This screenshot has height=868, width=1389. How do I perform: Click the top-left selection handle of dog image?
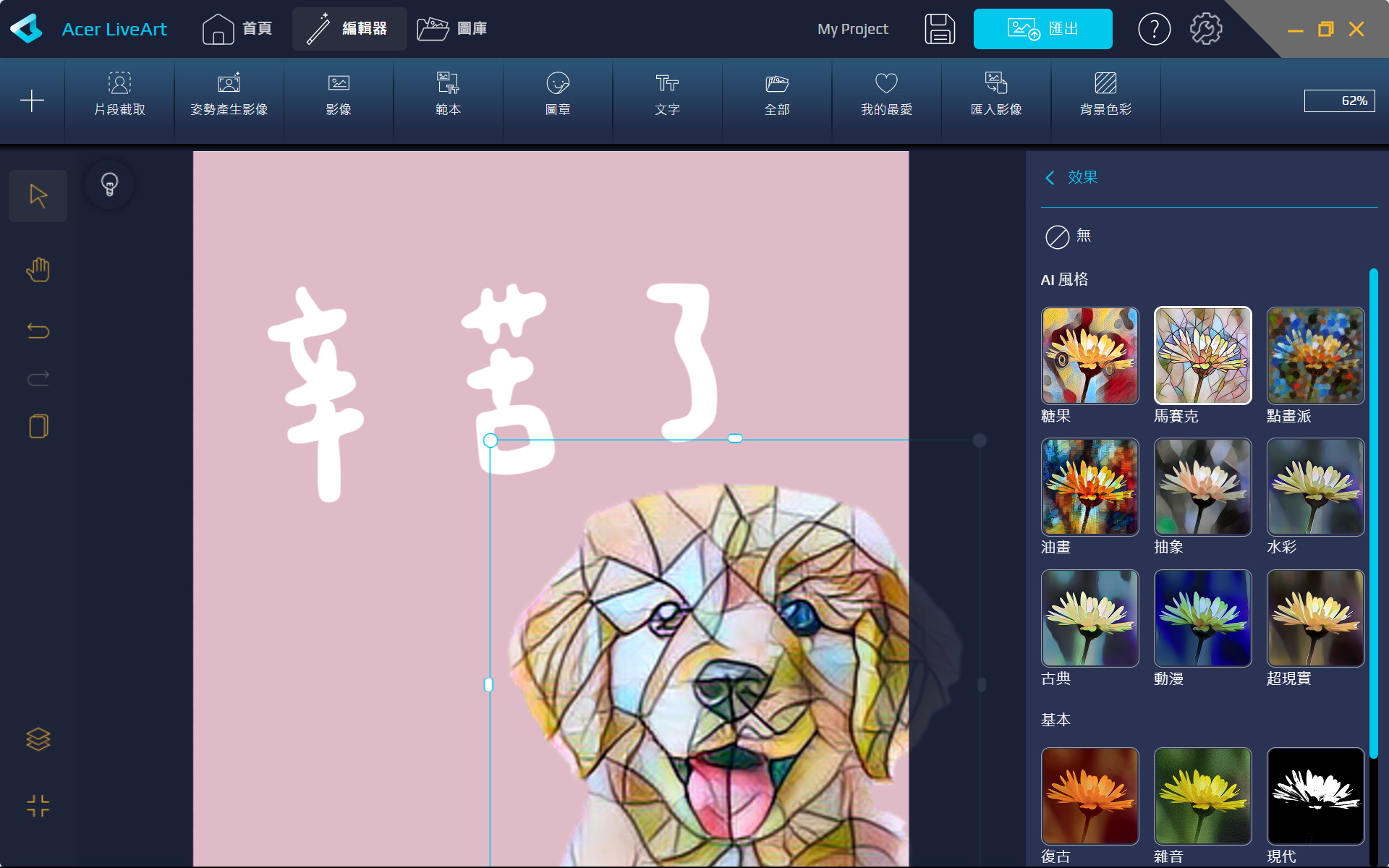(490, 440)
